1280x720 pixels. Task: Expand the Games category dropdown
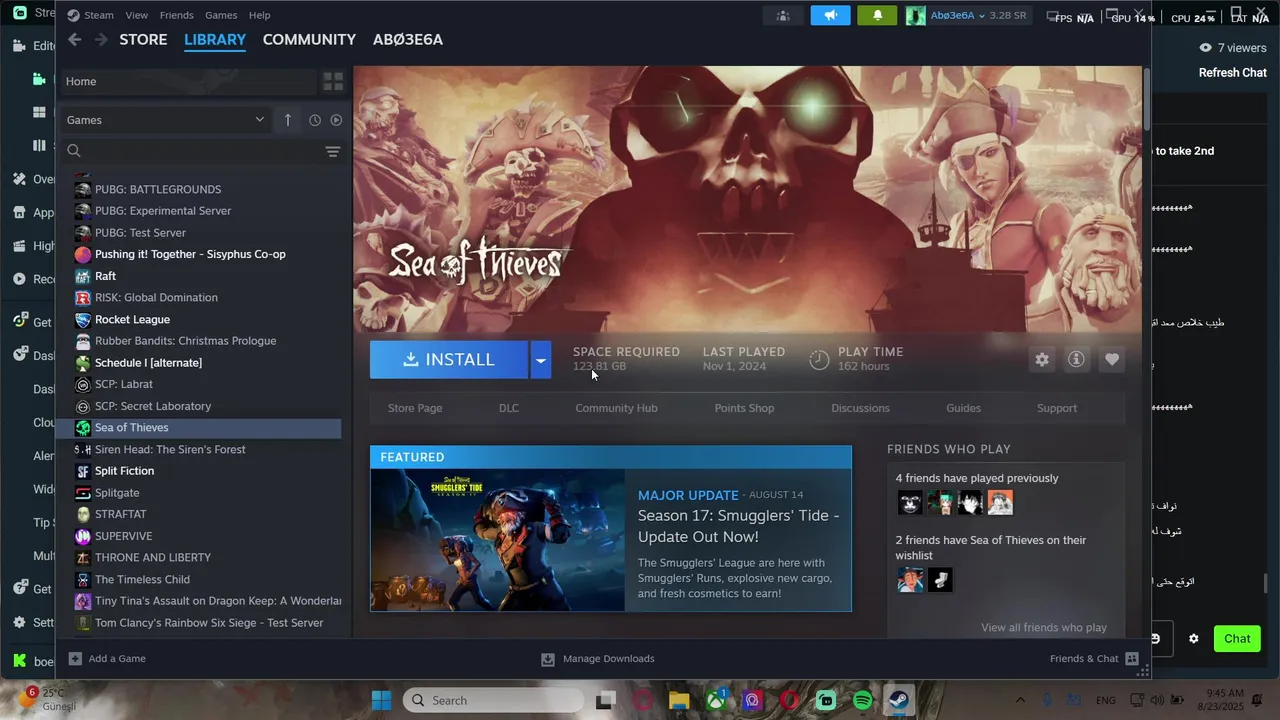pos(165,120)
